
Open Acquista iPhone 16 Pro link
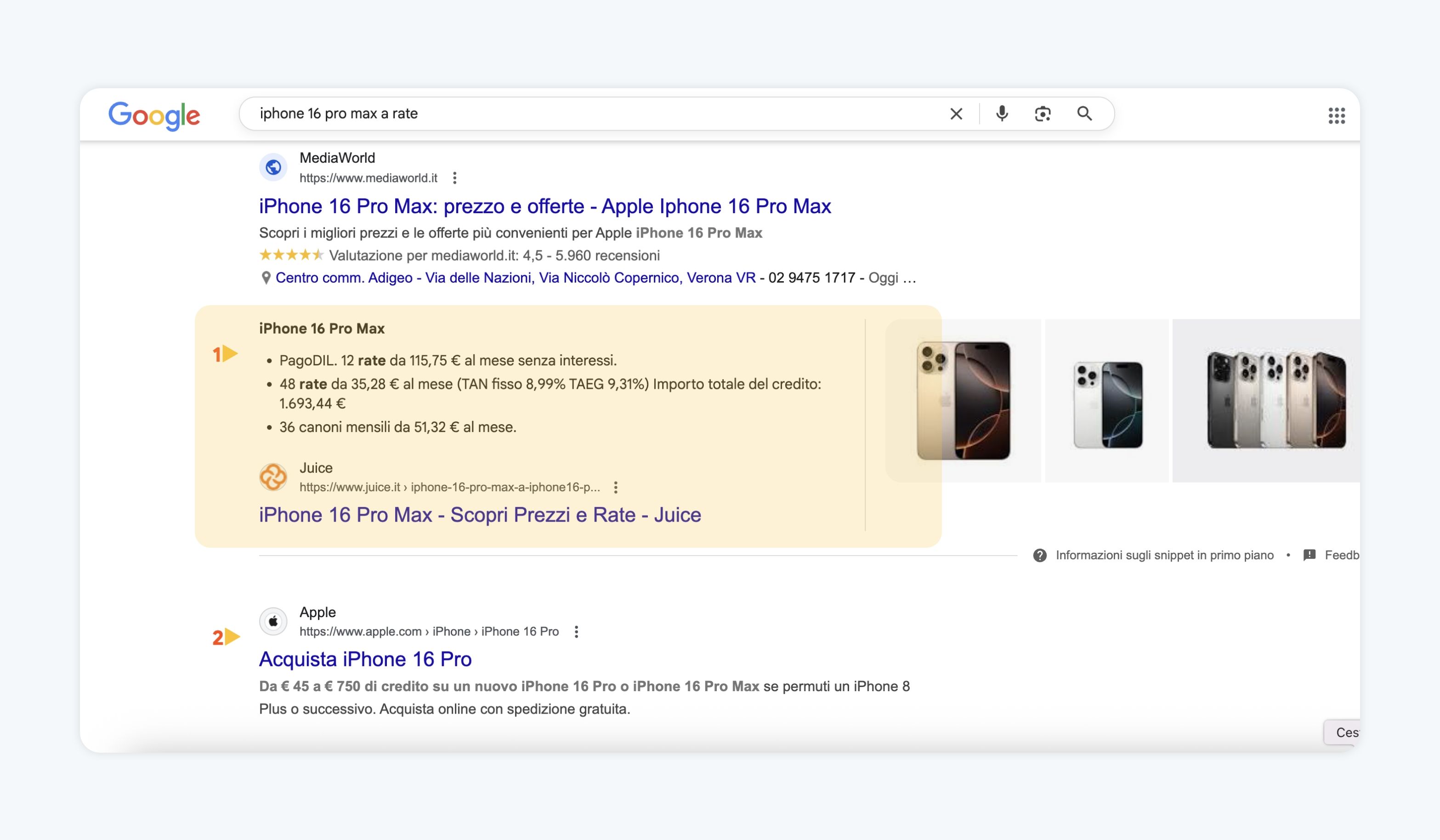click(x=365, y=659)
